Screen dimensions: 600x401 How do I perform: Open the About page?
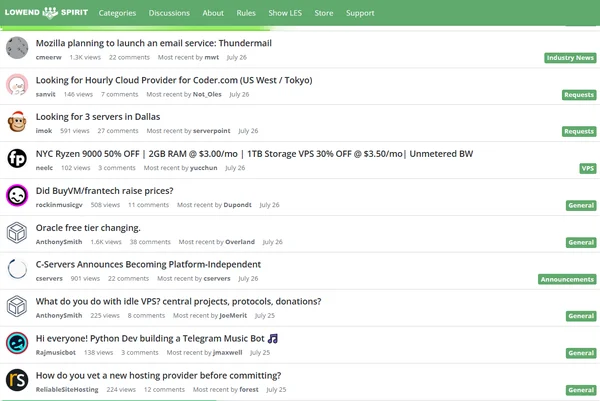coord(213,13)
